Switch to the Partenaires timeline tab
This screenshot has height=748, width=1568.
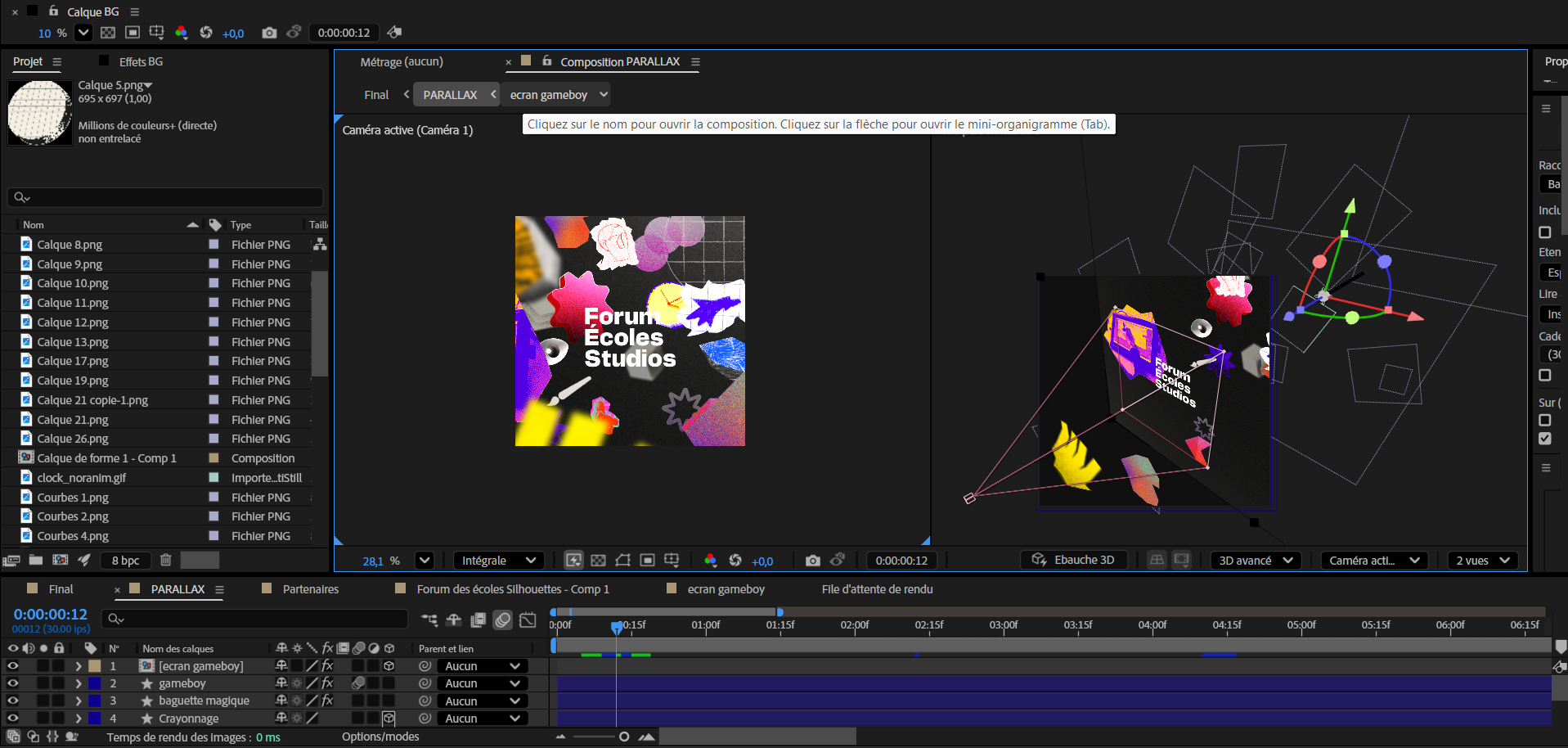(310, 589)
